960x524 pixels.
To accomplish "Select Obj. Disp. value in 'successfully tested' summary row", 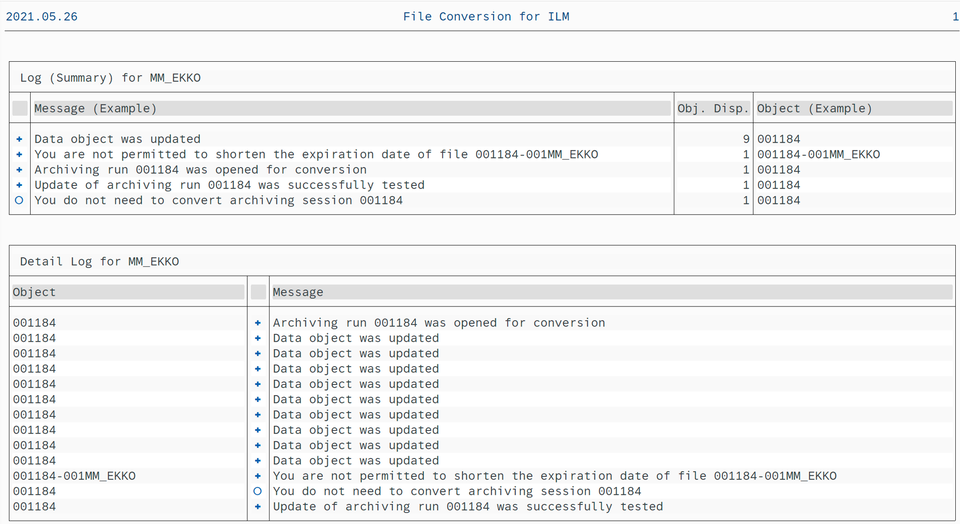I will click(746, 185).
